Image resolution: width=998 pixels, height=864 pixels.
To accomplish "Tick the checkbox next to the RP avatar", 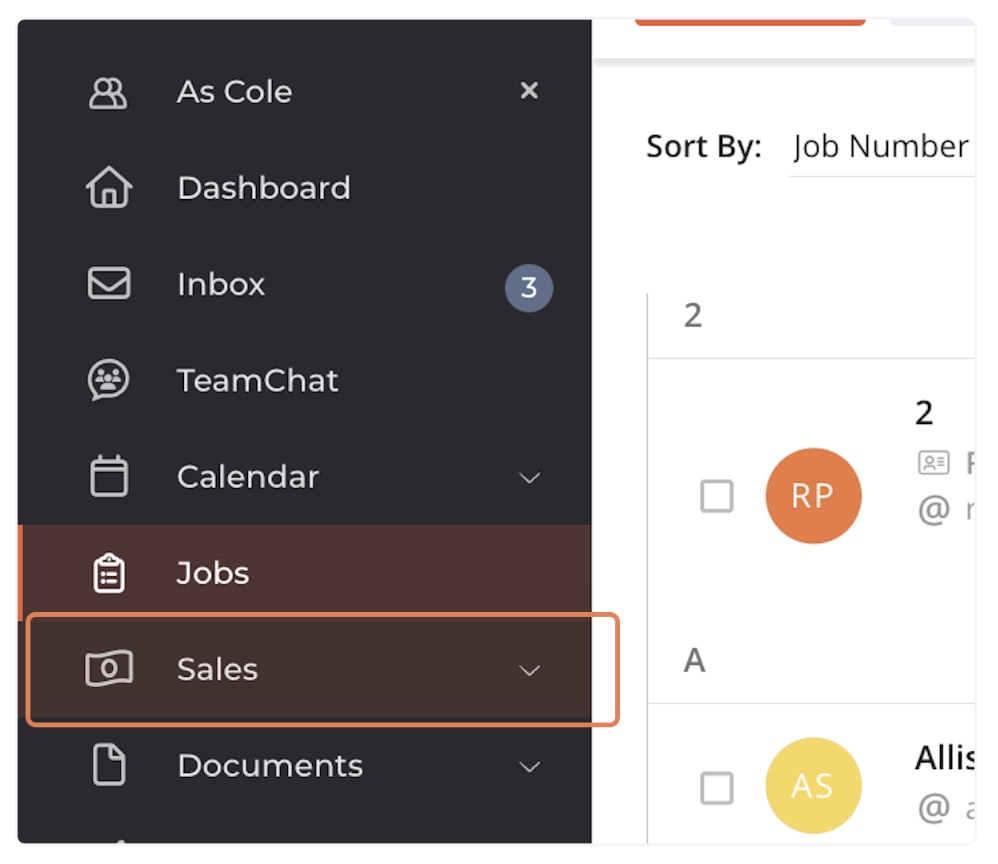I will tap(716, 496).
